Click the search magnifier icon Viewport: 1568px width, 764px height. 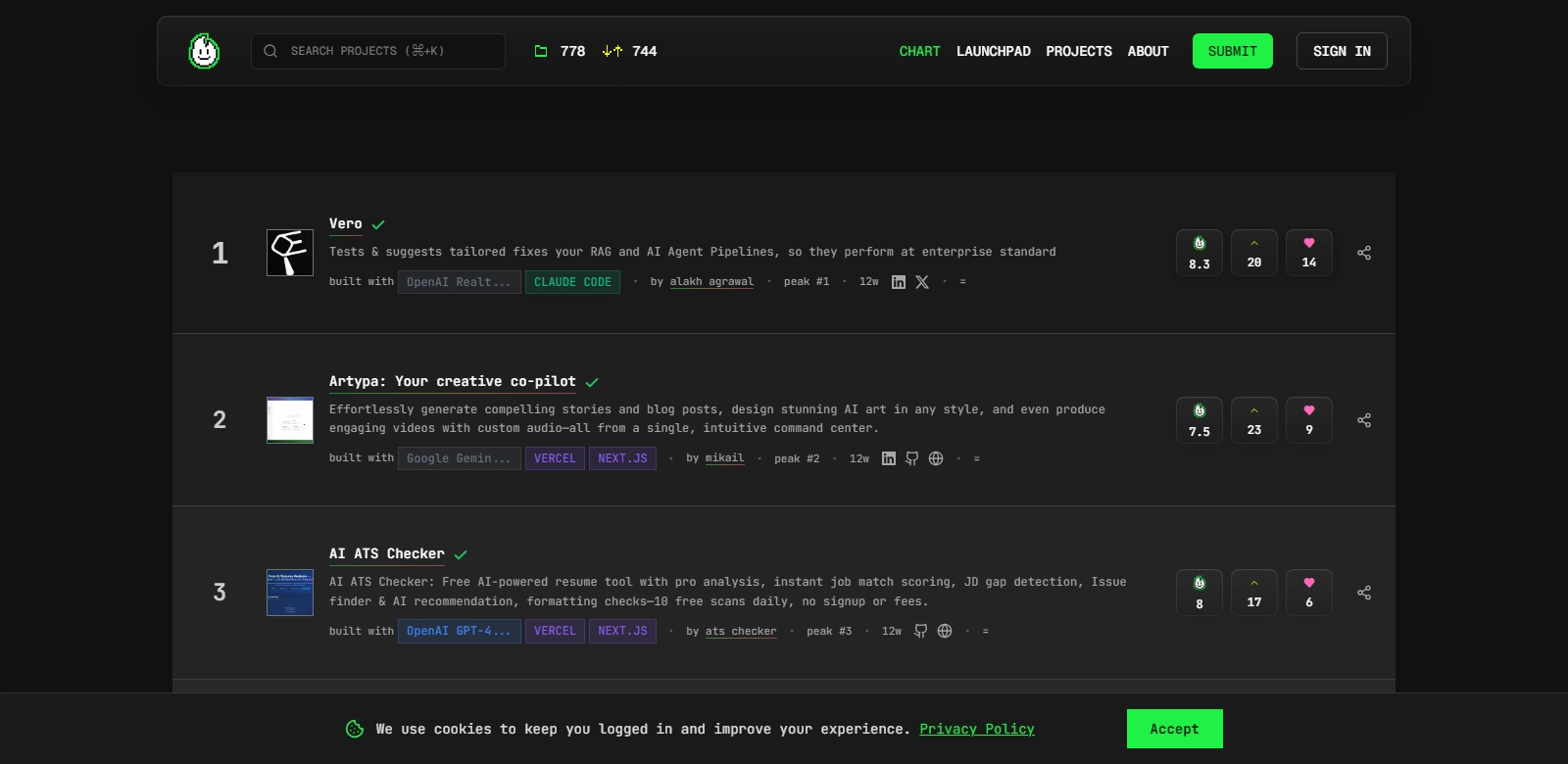tap(270, 51)
